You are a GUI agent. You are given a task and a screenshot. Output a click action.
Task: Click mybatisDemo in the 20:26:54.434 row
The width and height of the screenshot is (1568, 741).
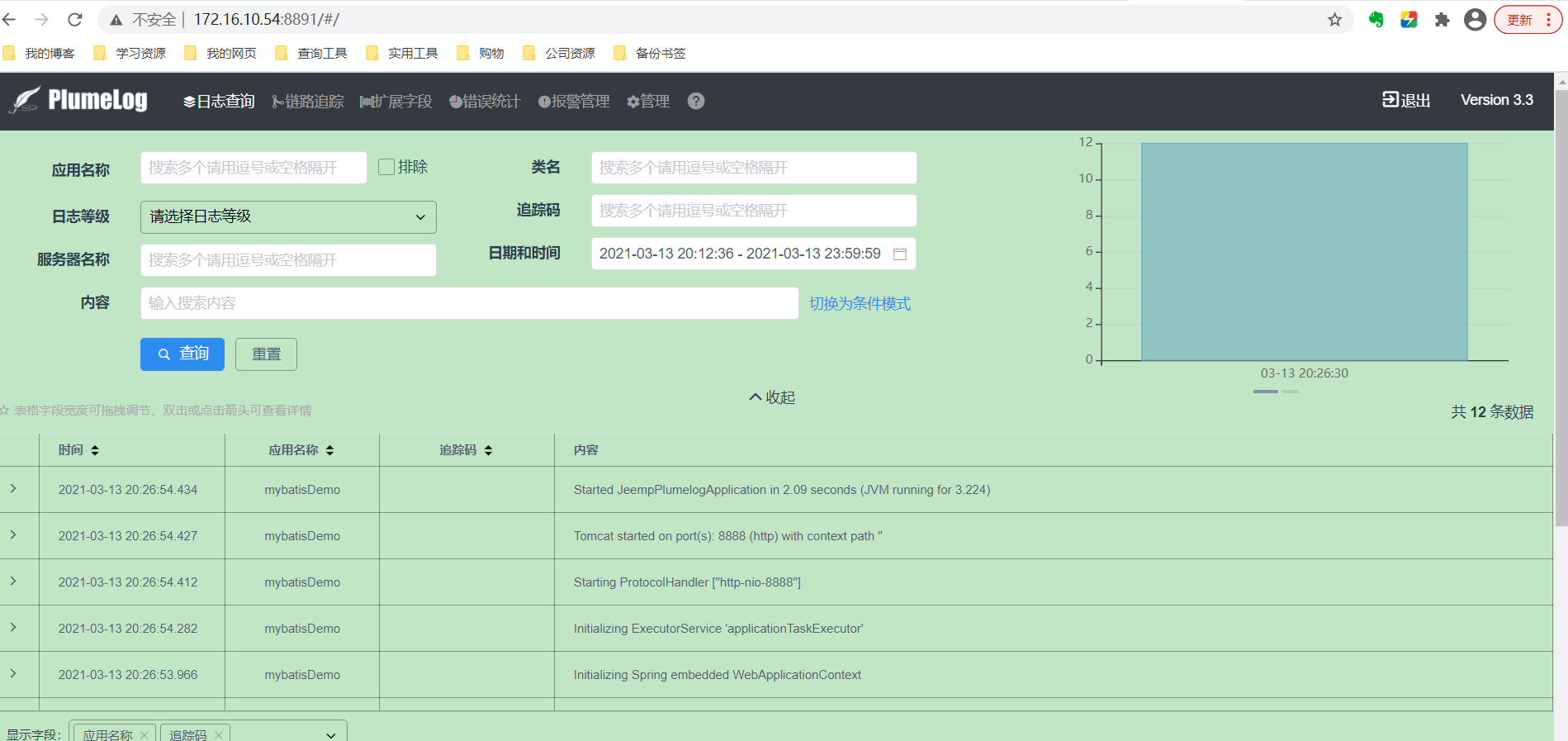(x=302, y=490)
